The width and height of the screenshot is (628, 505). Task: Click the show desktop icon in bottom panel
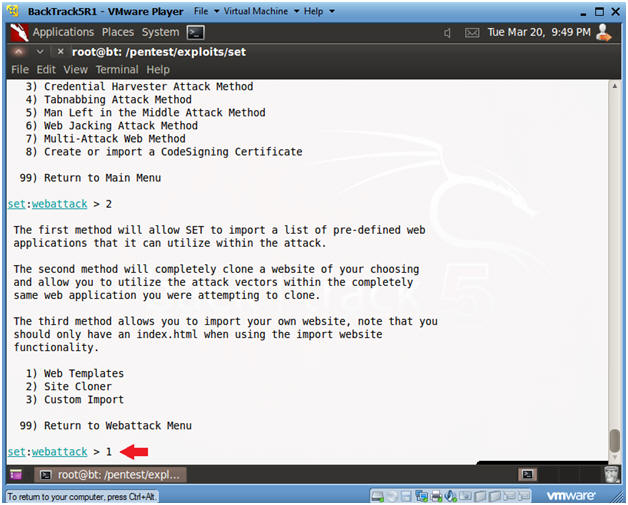(x=16, y=475)
